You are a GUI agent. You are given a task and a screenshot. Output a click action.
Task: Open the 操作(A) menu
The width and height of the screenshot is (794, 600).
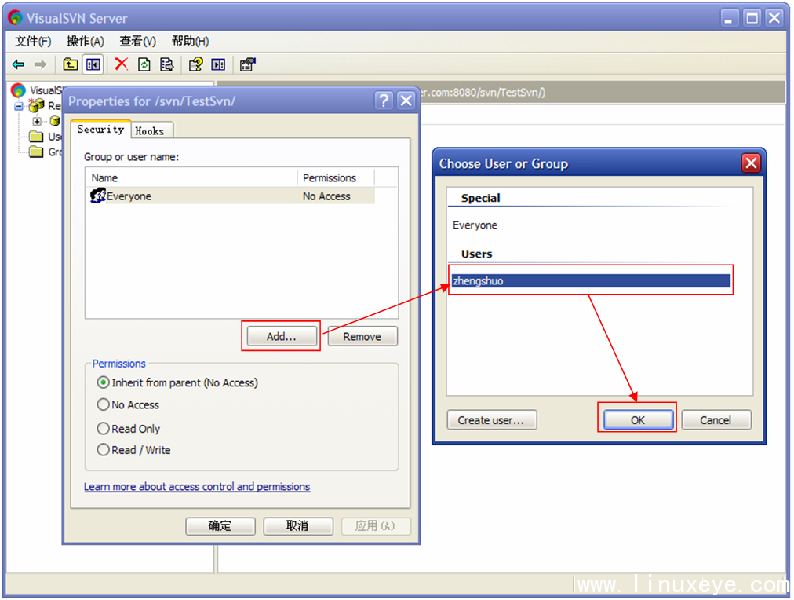[85, 41]
